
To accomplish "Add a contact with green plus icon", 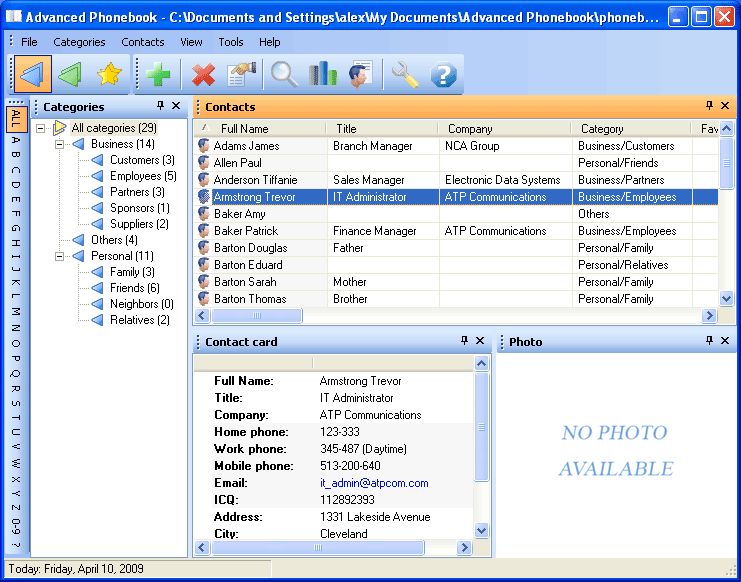I will [158, 75].
